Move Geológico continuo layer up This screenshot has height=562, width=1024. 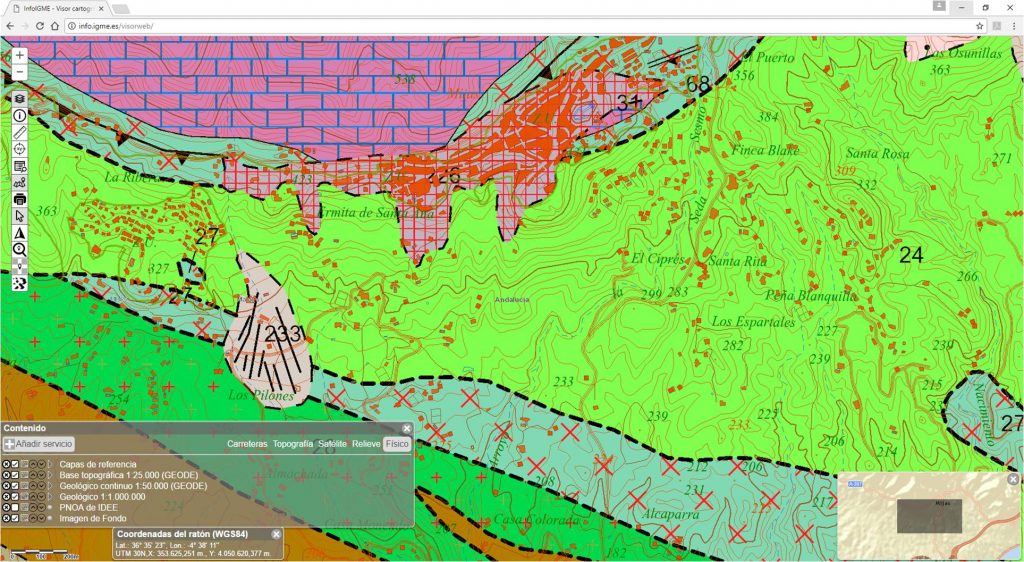click(x=33, y=486)
